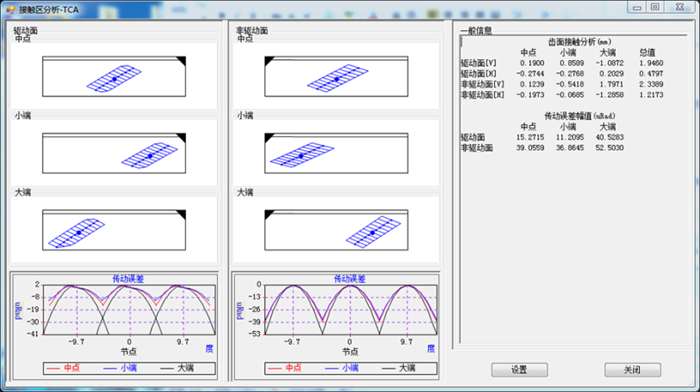Select the non-drive-side 大端 contact pattern diagram
The height and width of the screenshot is (392, 700).
pyautogui.click(x=336, y=230)
